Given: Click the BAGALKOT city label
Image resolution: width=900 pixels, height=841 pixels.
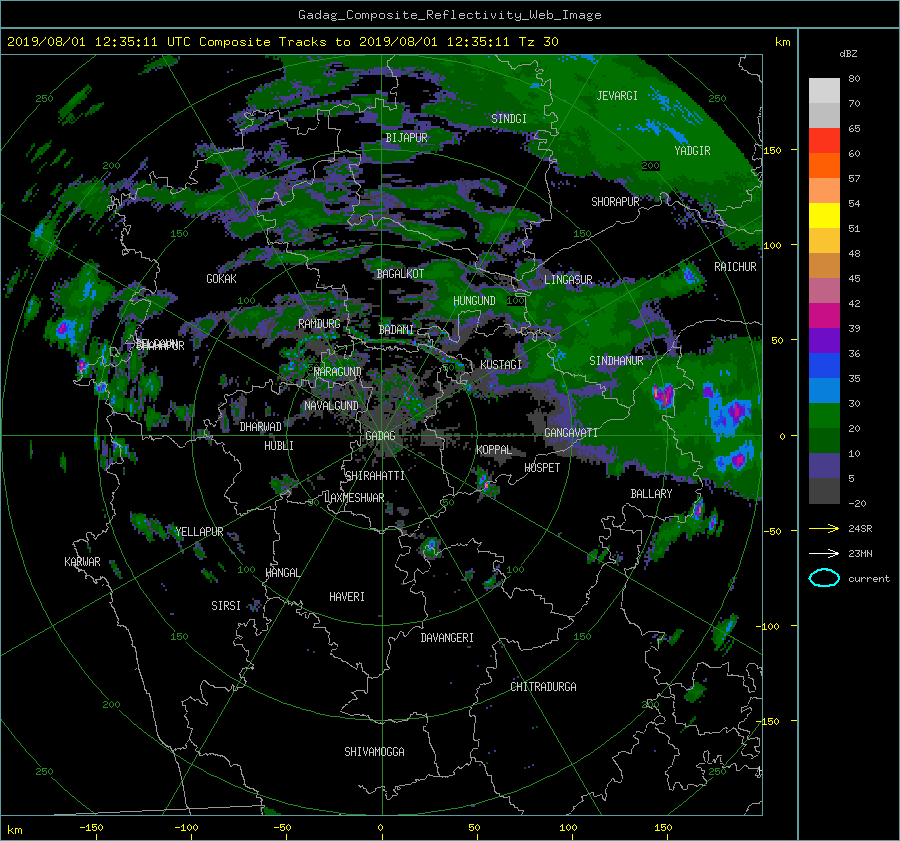Looking at the screenshot, I should pyautogui.click(x=400, y=274).
